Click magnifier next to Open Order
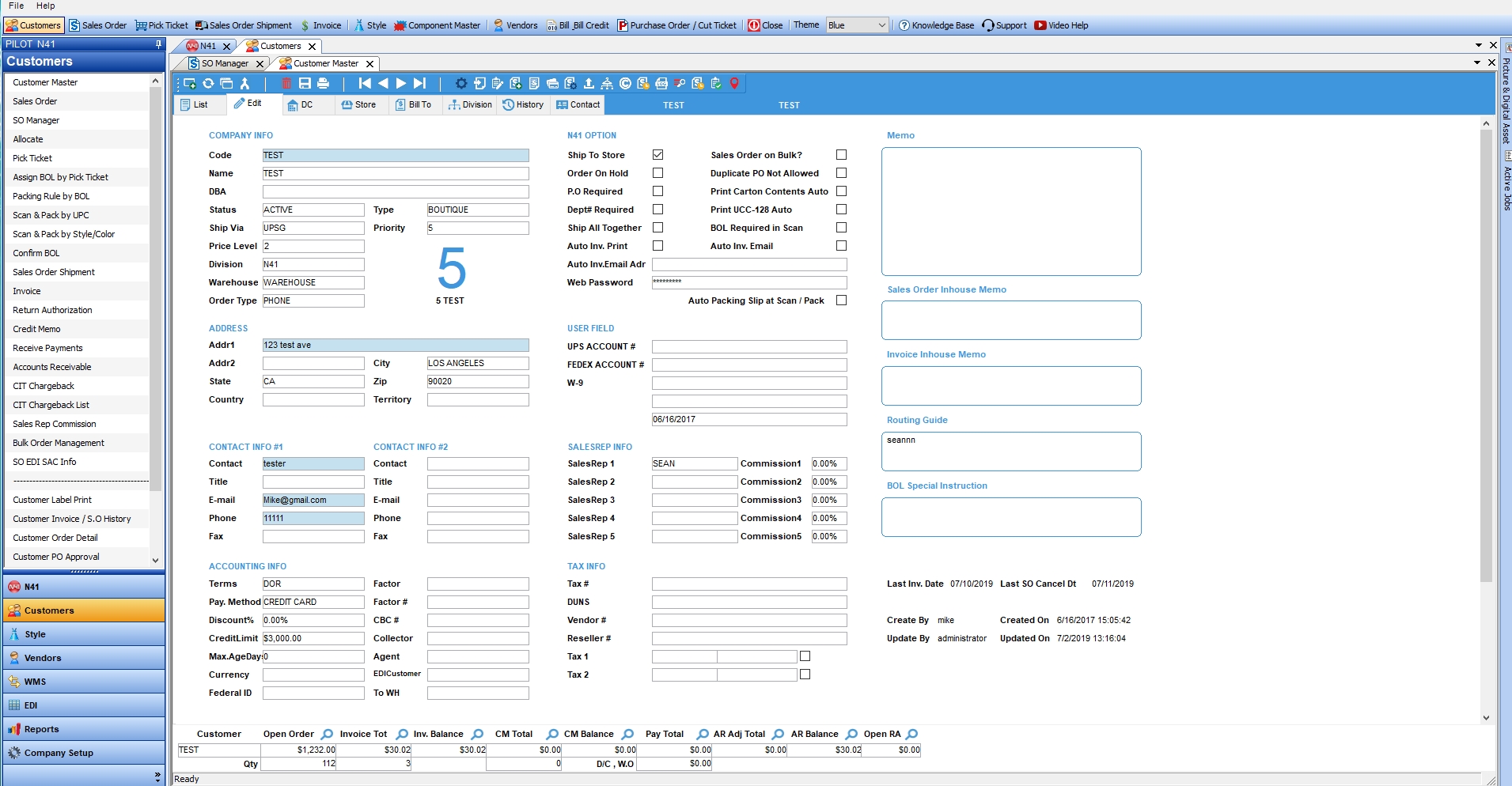This screenshot has width=1512, height=786. (327, 734)
